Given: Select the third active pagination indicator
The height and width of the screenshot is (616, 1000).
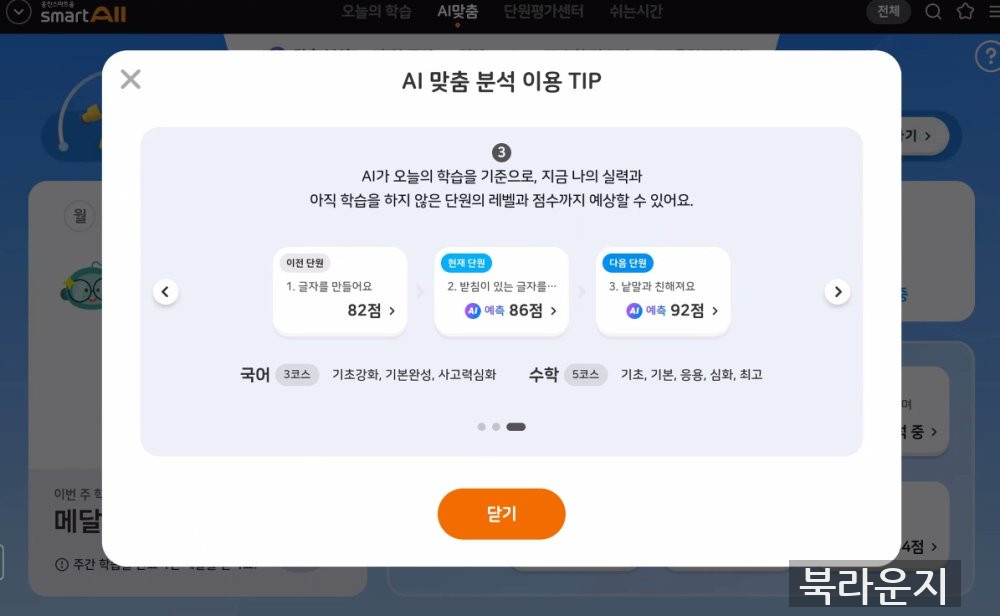Looking at the screenshot, I should 516,427.
